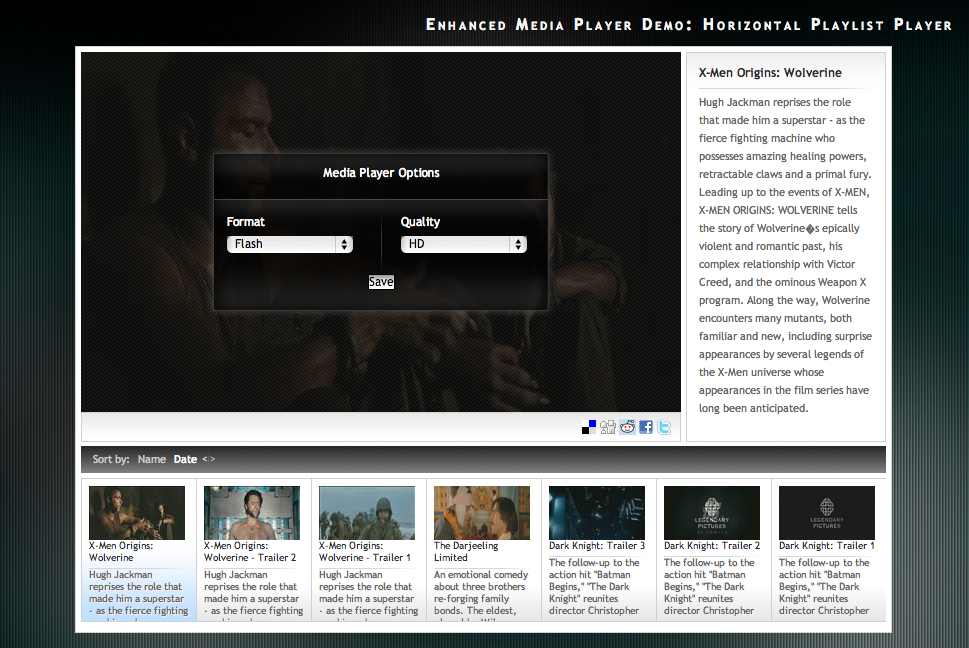Image resolution: width=969 pixels, height=648 pixels.
Task: Click the Media Player Options header
Action: [x=381, y=173]
